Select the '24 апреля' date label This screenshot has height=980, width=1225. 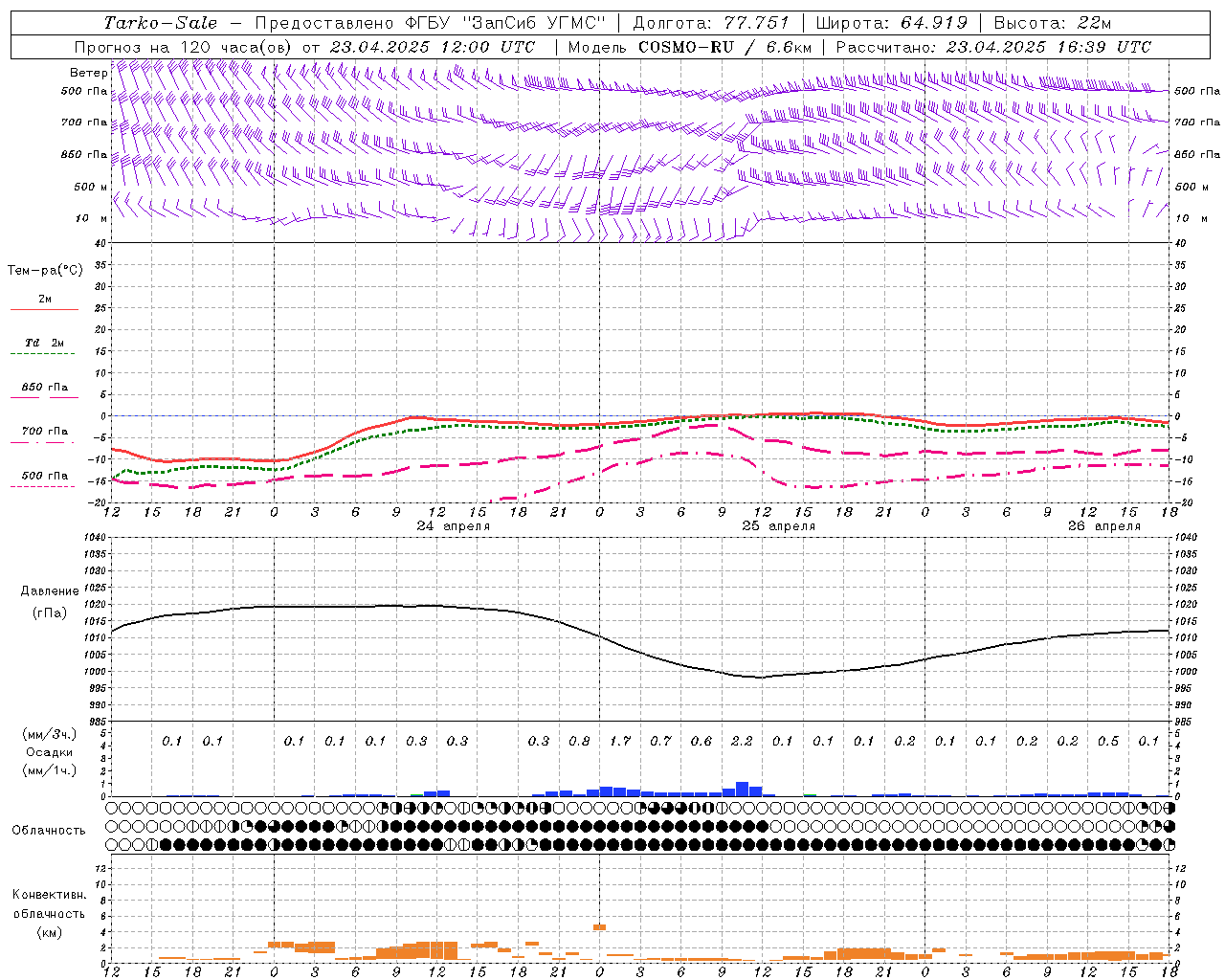coord(454,526)
